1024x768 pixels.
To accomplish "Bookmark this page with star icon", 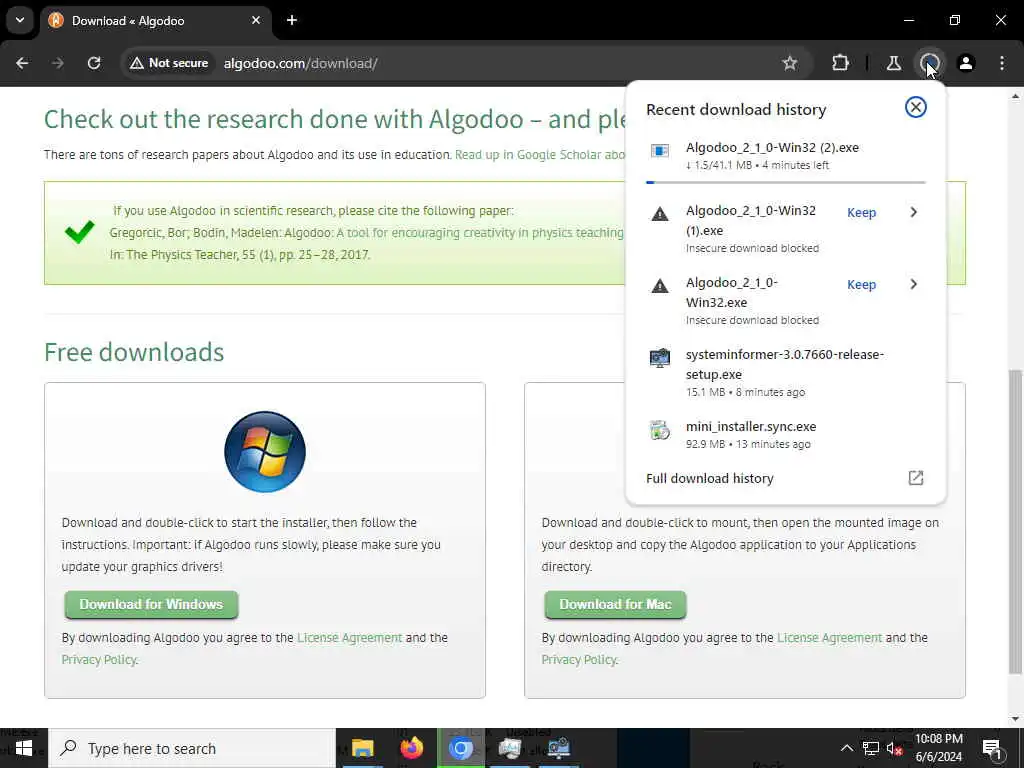I will 790,63.
